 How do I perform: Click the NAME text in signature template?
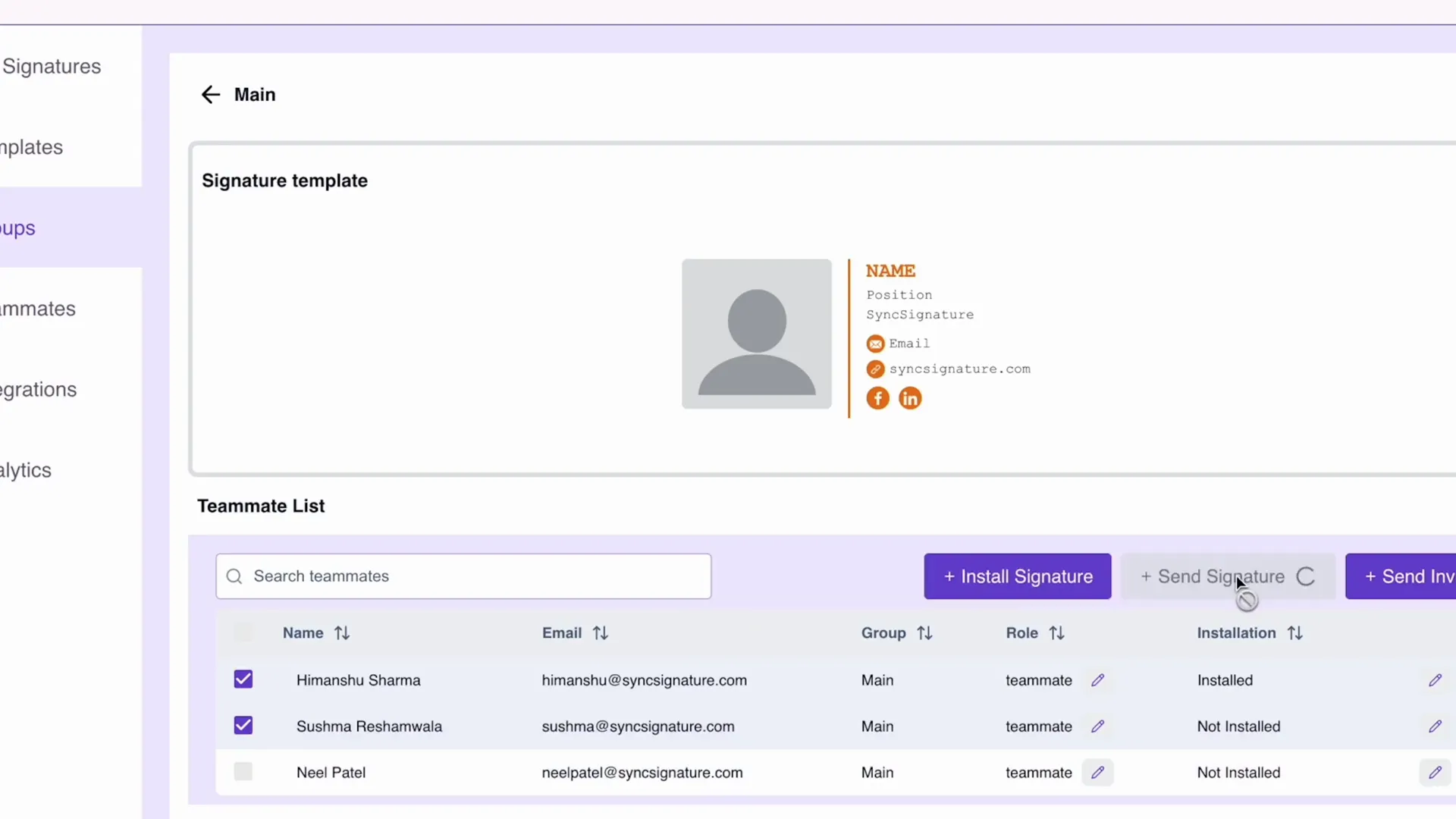pyautogui.click(x=891, y=271)
